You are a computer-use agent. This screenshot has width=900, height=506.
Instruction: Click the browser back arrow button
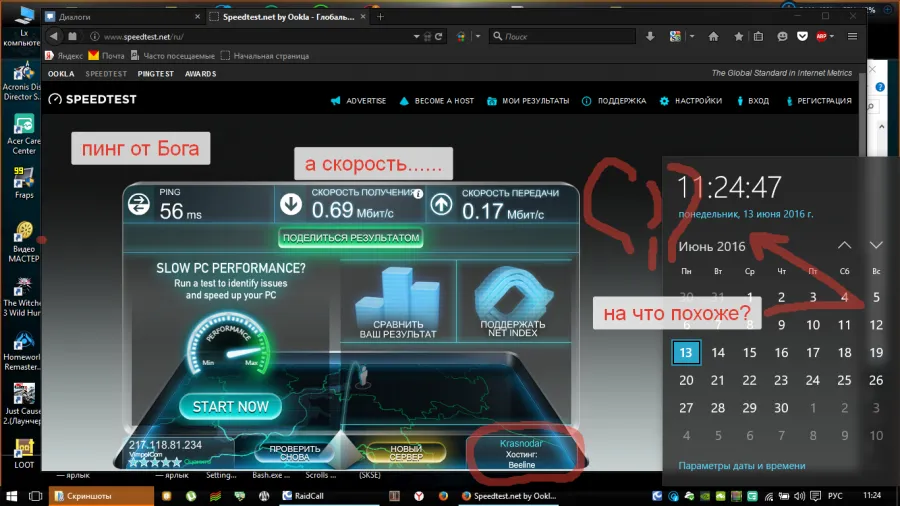point(53,36)
